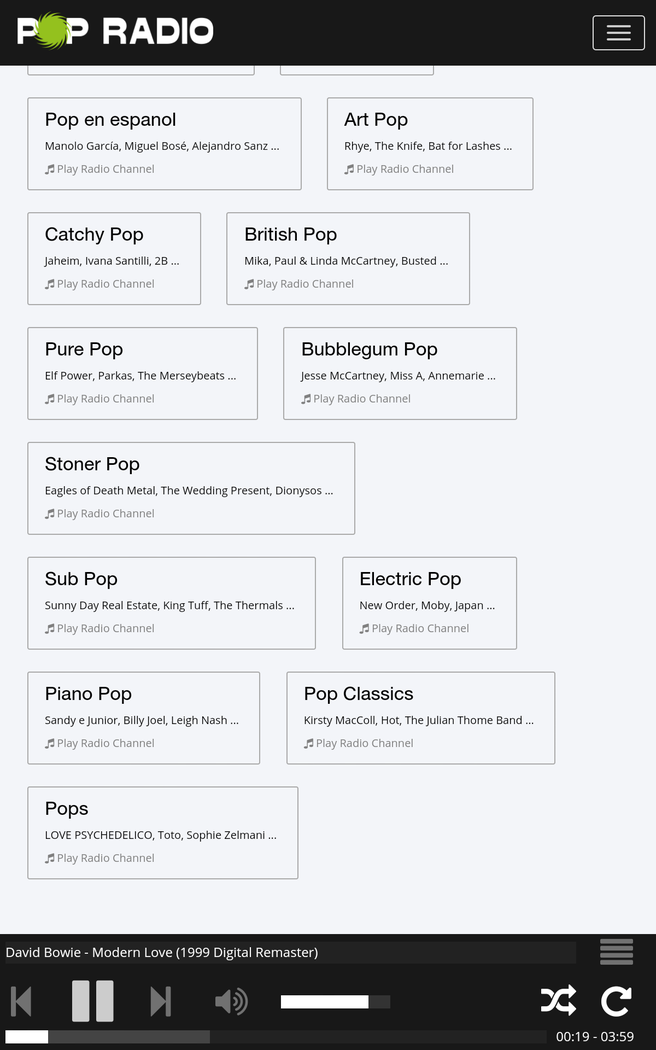
Task: Skip to the previous track
Action: 21,1001
